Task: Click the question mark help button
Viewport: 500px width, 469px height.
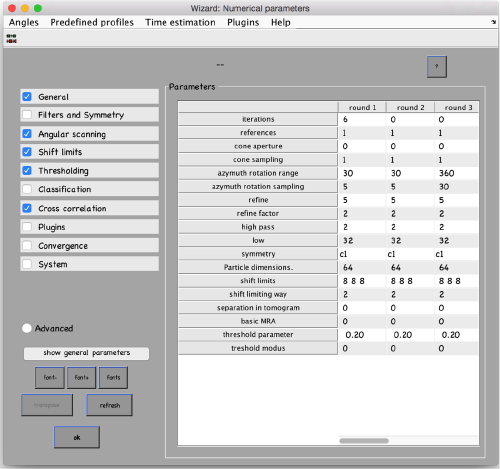Action: (x=437, y=67)
